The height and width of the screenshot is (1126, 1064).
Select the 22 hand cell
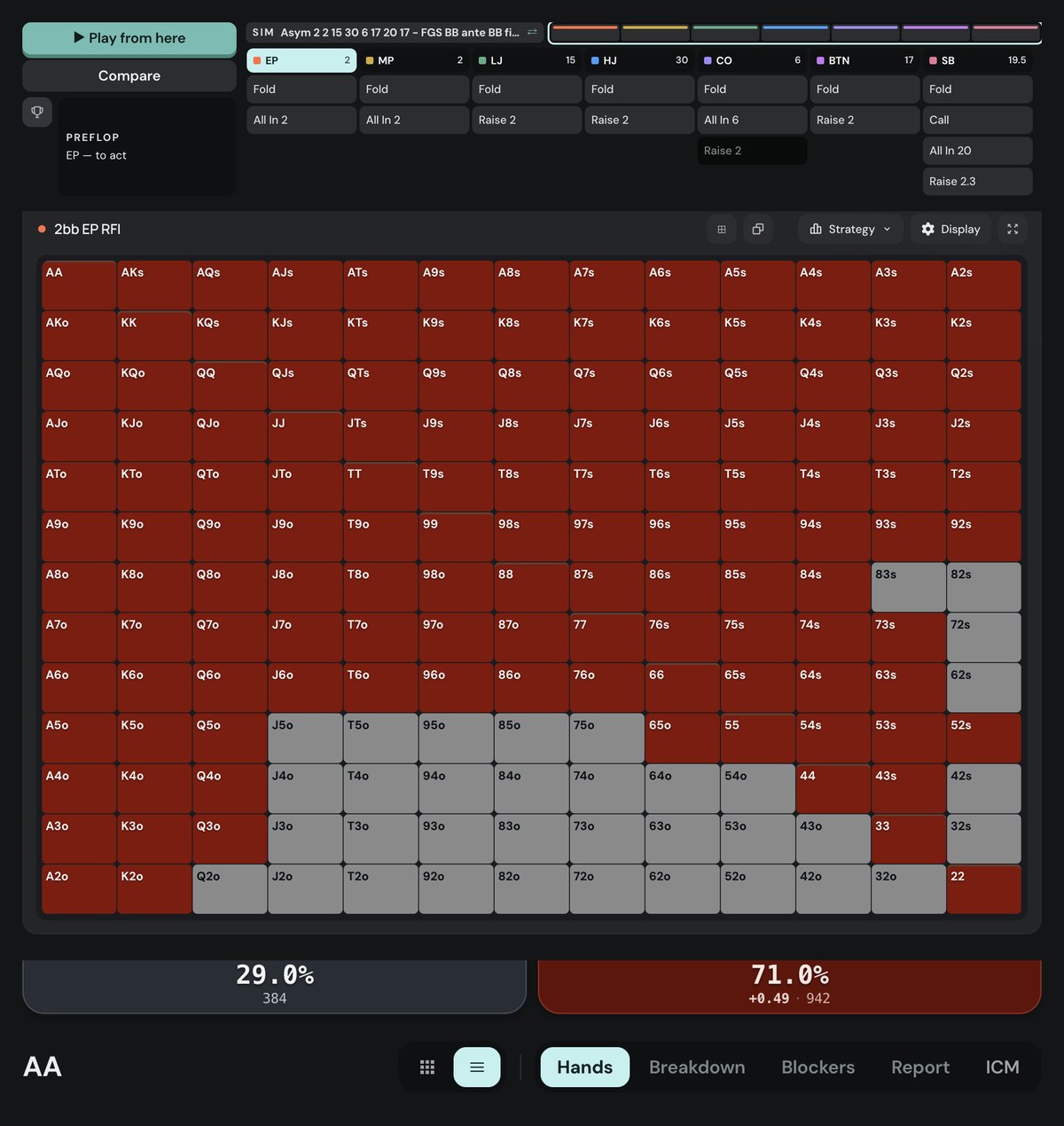tap(984, 889)
